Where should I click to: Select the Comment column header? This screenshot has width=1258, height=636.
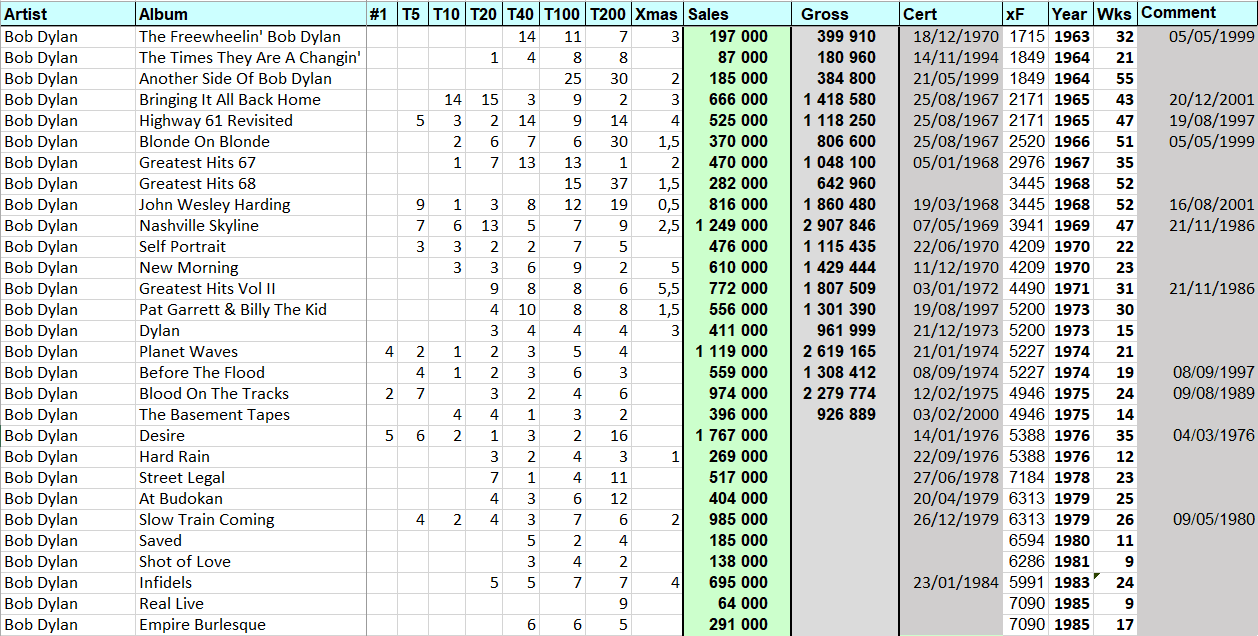click(1198, 14)
